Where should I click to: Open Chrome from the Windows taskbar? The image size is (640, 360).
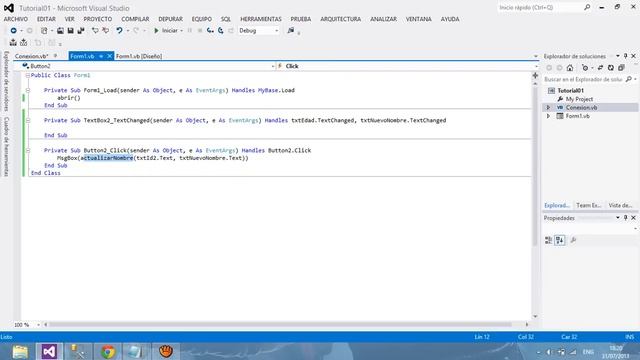tap(108, 351)
